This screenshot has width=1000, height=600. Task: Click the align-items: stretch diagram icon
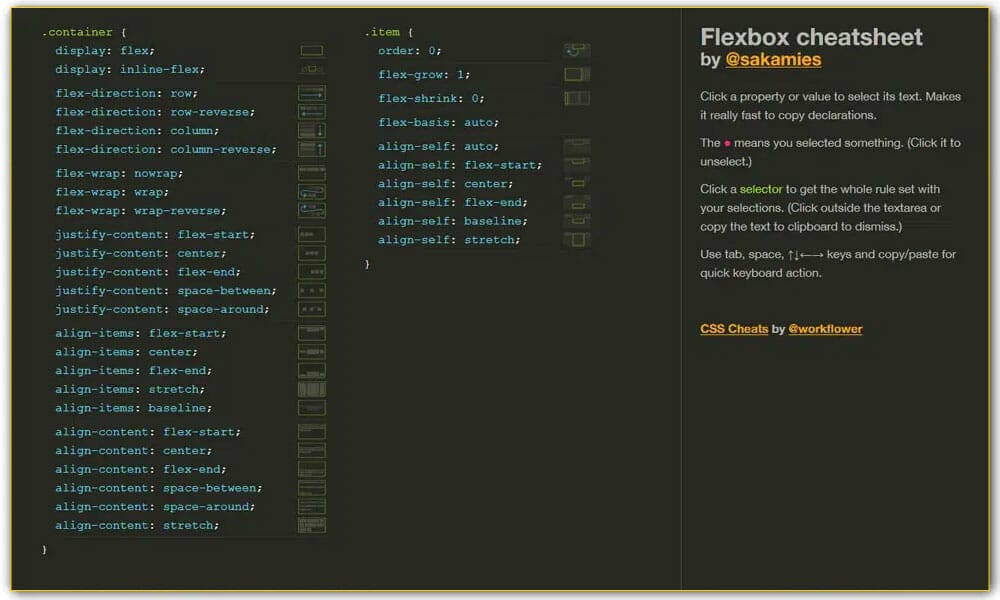pyautogui.click(x=310, y=389)
